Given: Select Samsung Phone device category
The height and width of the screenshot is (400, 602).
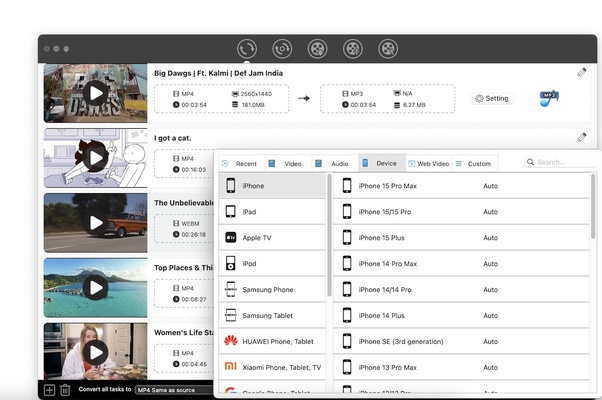Looking at the screenshot, I should tap(272, 289).
